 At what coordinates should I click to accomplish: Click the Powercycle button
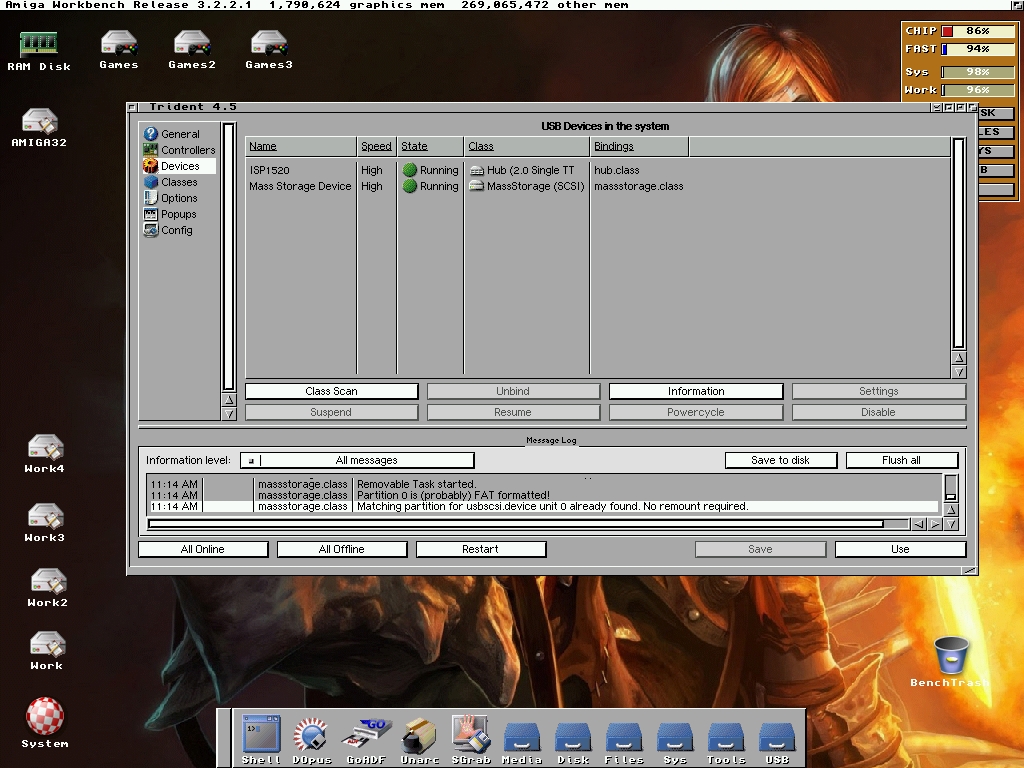pyautogui.click(x=696, y=412)
